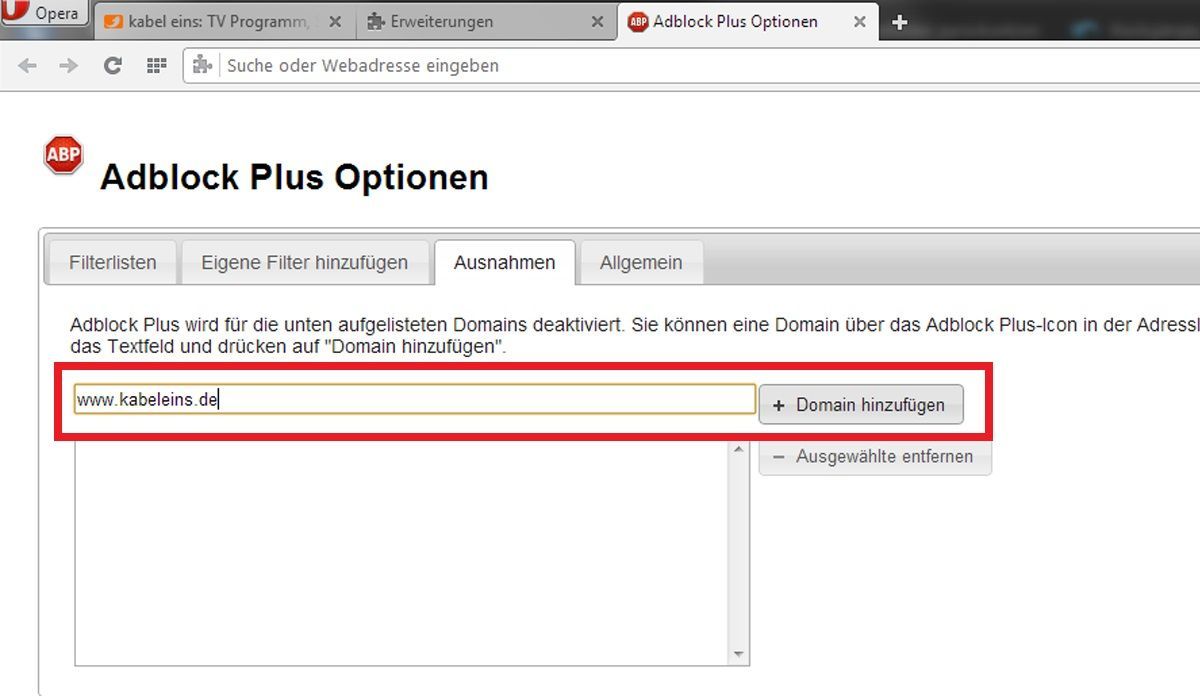Close the Erweiterungen browser tab
1200x696 pixels.
point(598,21)
